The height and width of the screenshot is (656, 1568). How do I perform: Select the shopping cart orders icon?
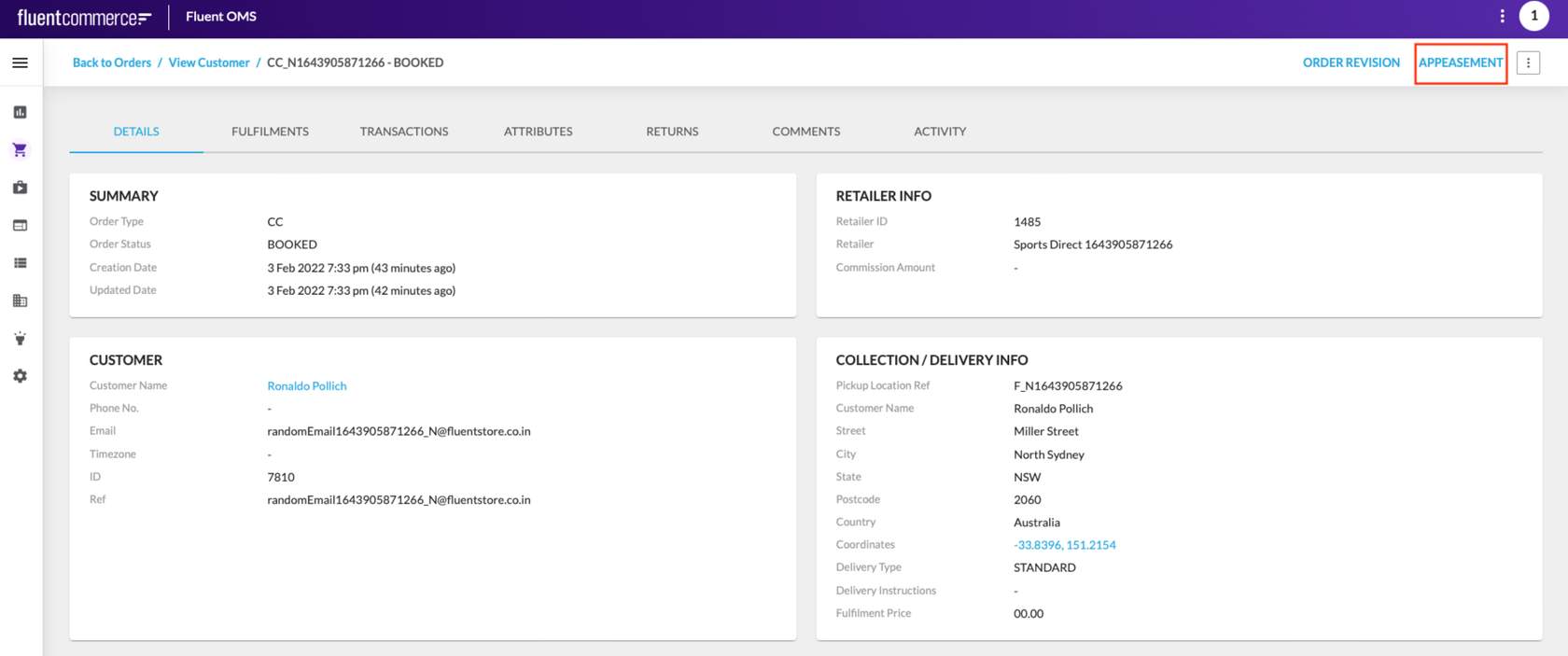(20, 150)
